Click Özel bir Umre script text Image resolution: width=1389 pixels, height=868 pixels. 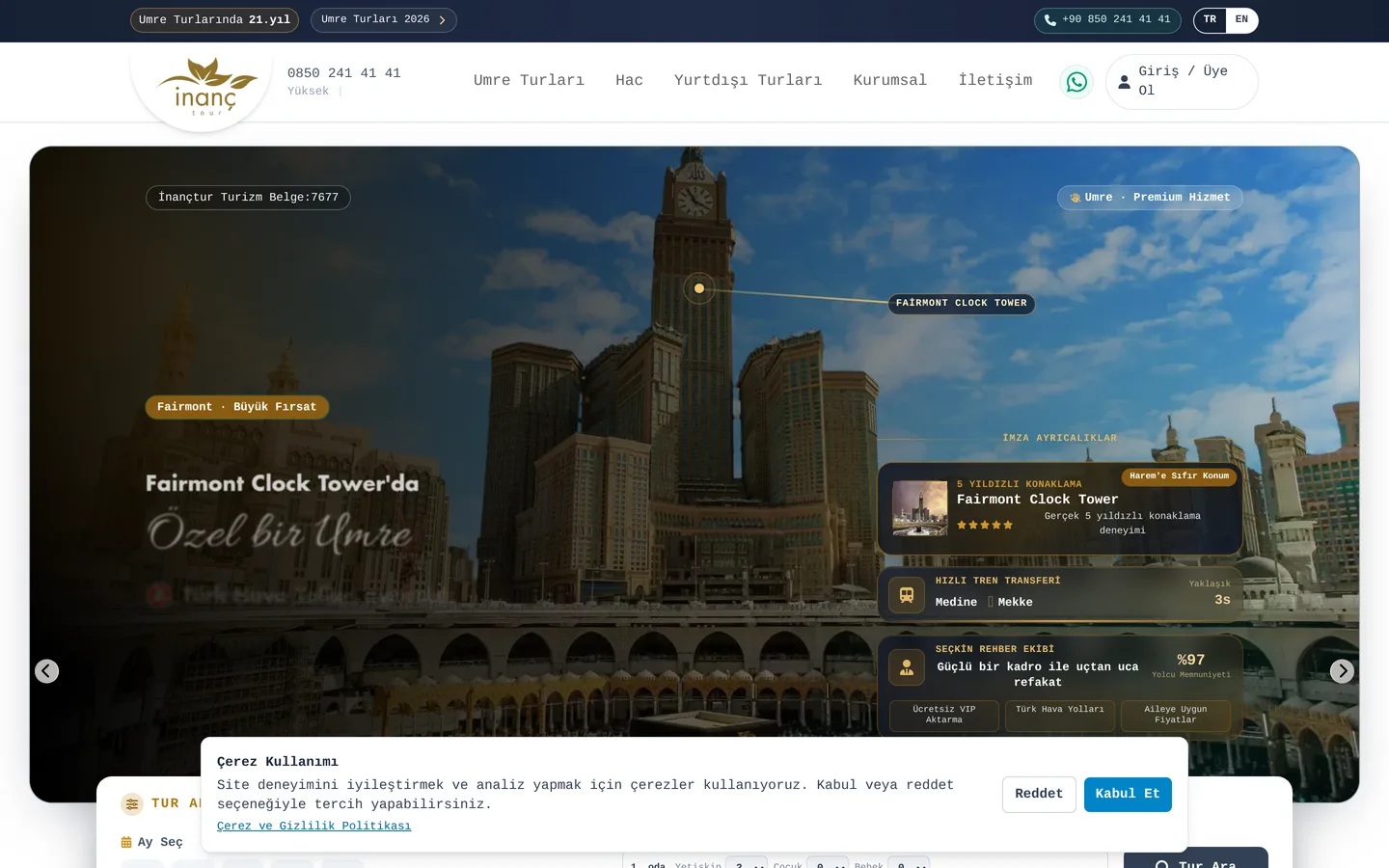pyautogui.click(x=280, y=533)
